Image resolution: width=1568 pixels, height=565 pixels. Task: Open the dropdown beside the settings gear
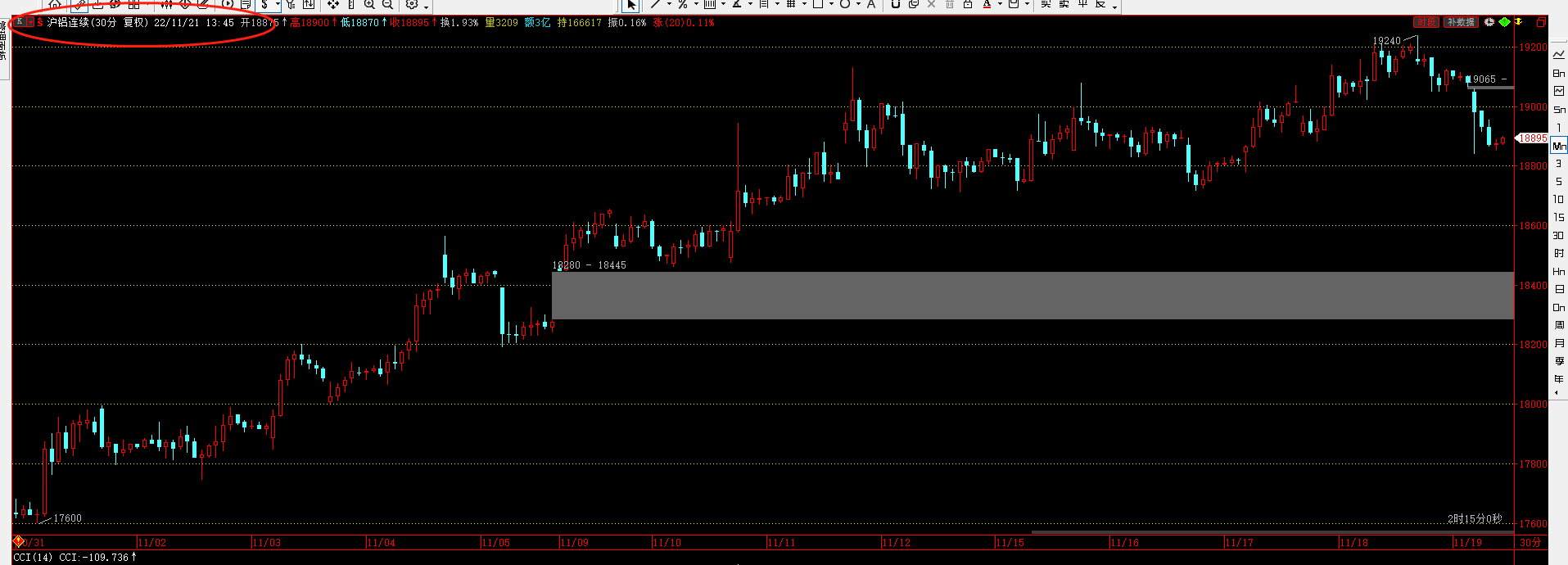pyautogui.click(x=426, y=7)
